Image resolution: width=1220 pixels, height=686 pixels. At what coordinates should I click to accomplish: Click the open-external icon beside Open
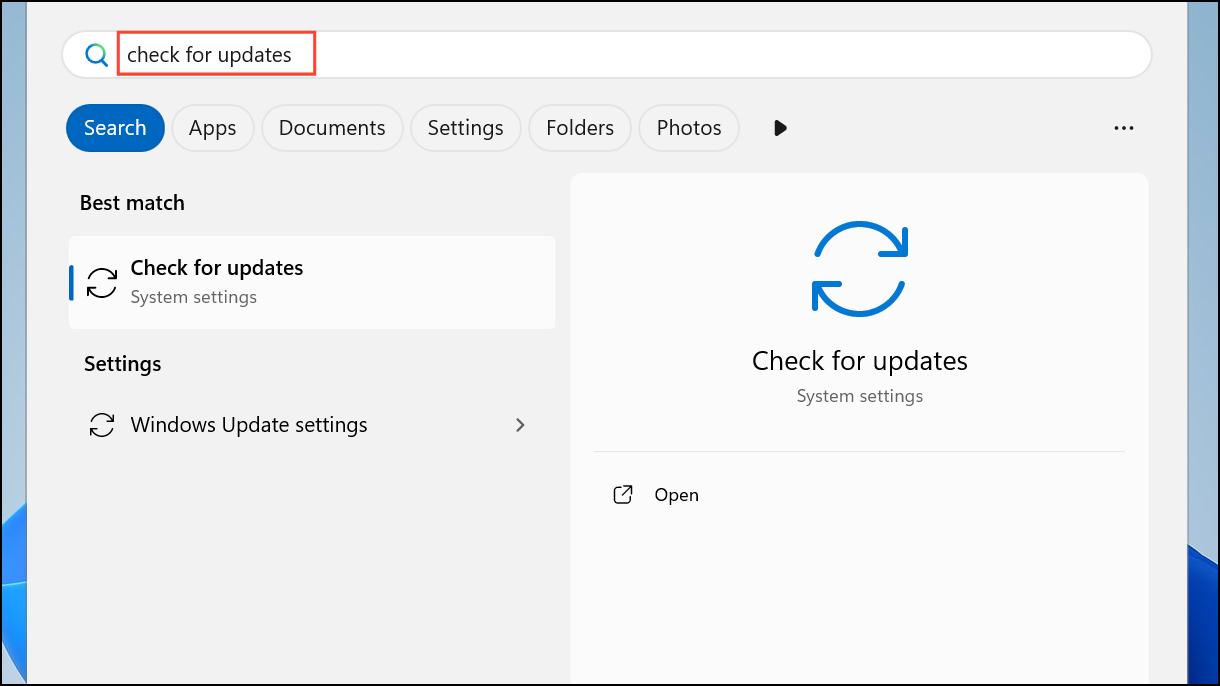[623, 494]
